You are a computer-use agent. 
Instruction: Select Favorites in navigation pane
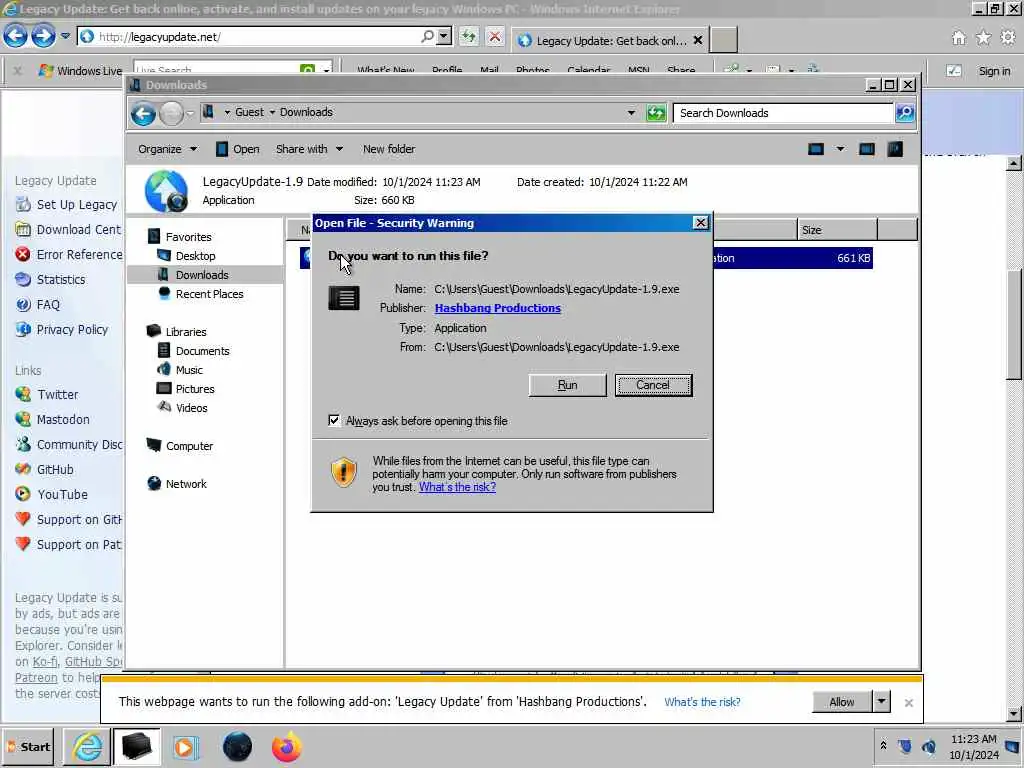[188, 237]
